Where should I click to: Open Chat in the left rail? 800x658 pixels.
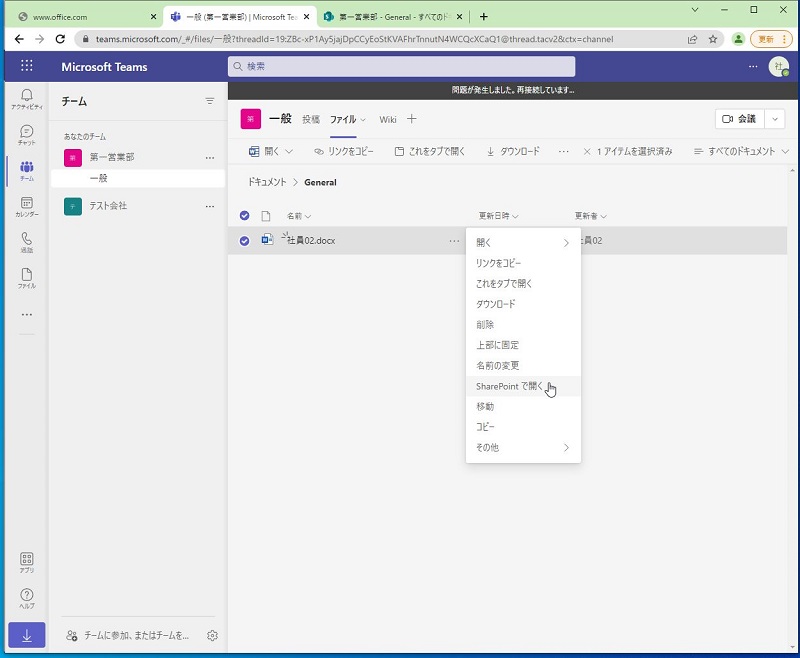[x=27, y=135]
